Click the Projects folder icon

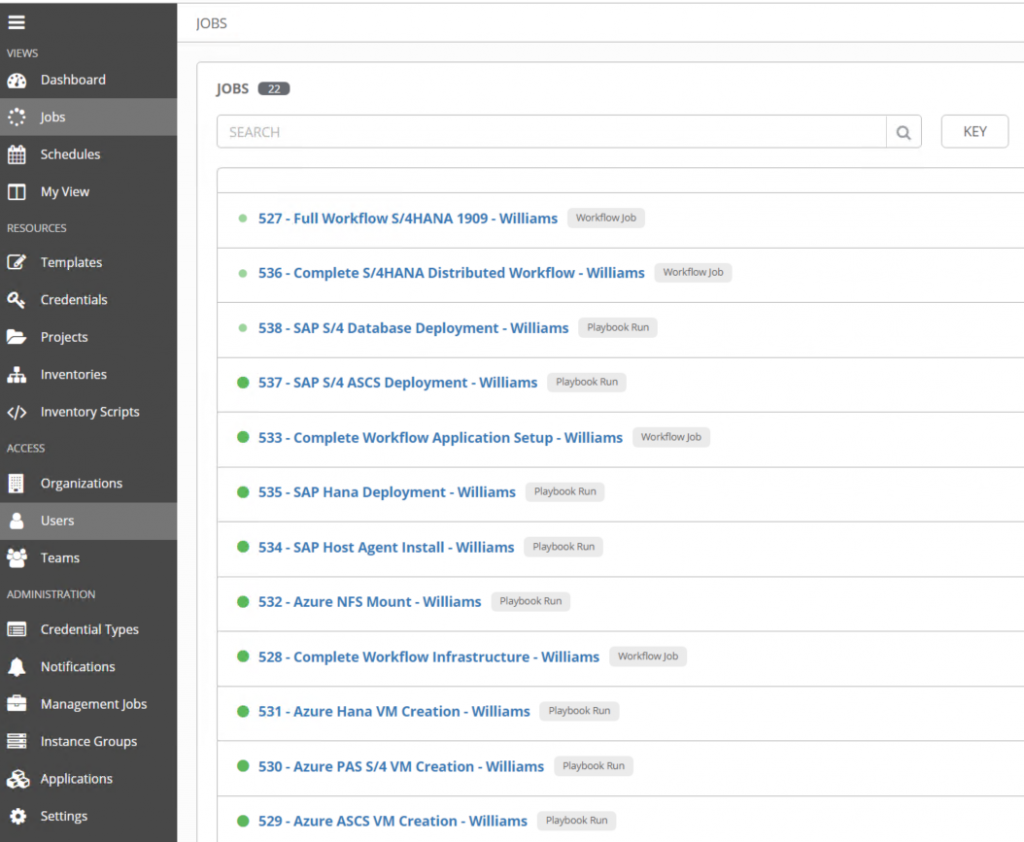[x=16, y=337]
